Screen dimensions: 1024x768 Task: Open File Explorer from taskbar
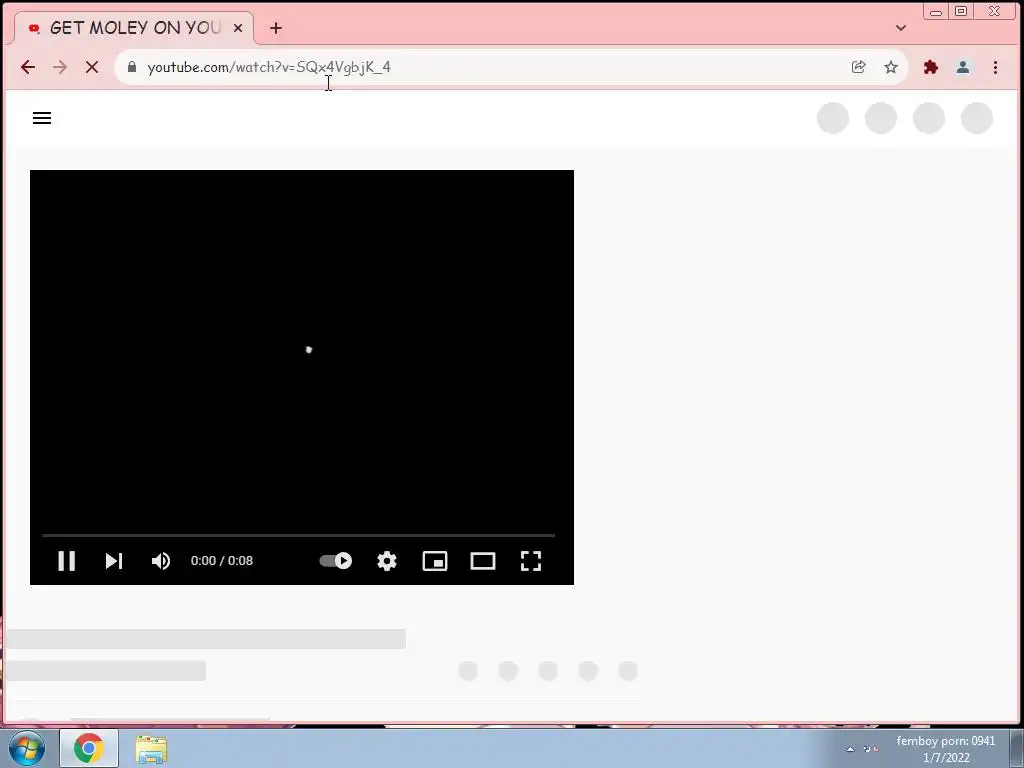pos(151,749)
